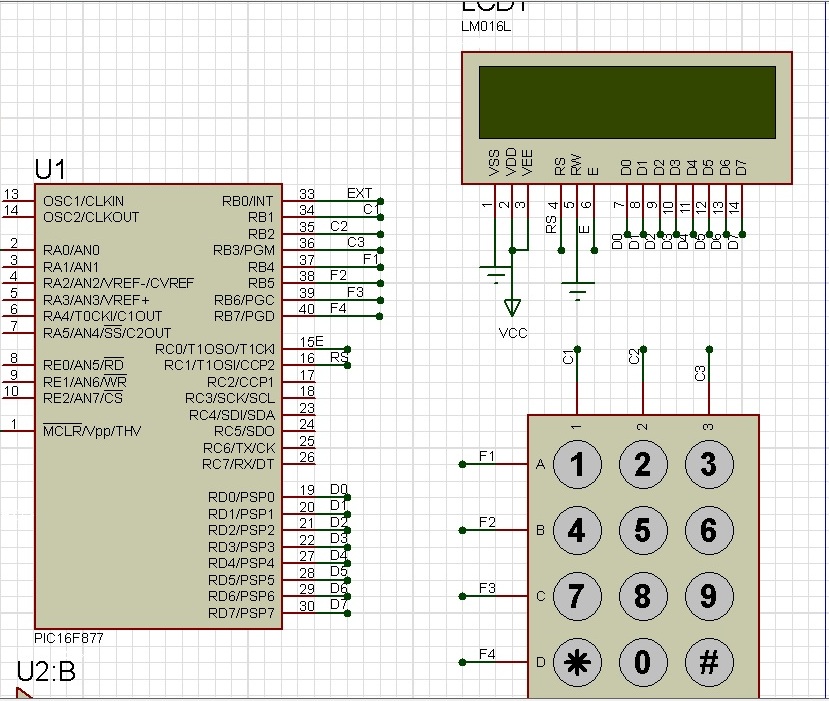This screenshot has width=829, height=701.
Task: Click the VCC power terminal arrow
Action: point(512,306)
